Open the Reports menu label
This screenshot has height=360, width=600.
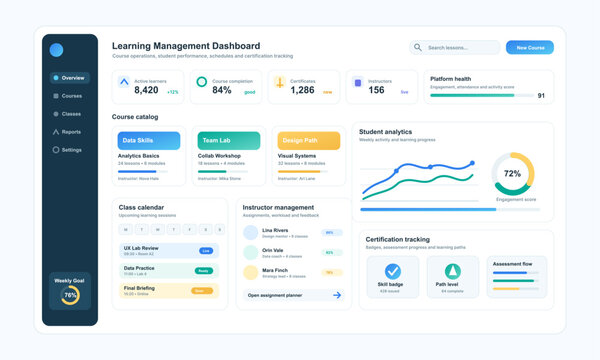(71, 132)
